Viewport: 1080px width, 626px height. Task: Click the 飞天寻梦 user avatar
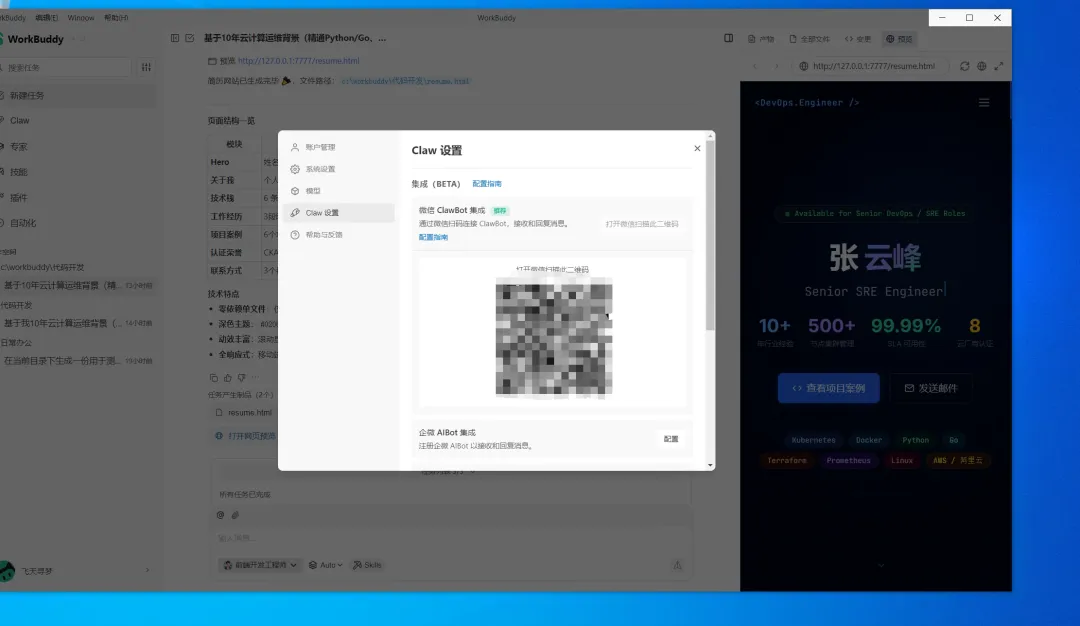click(7, 571)
